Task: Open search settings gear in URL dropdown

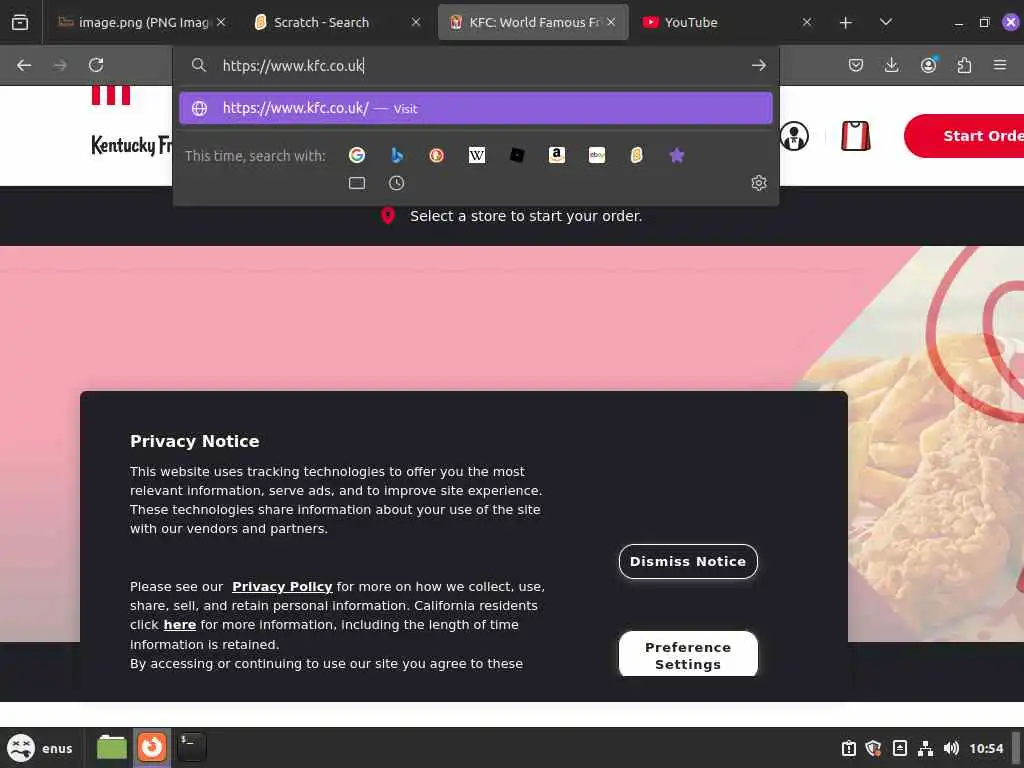Action: 759,183
